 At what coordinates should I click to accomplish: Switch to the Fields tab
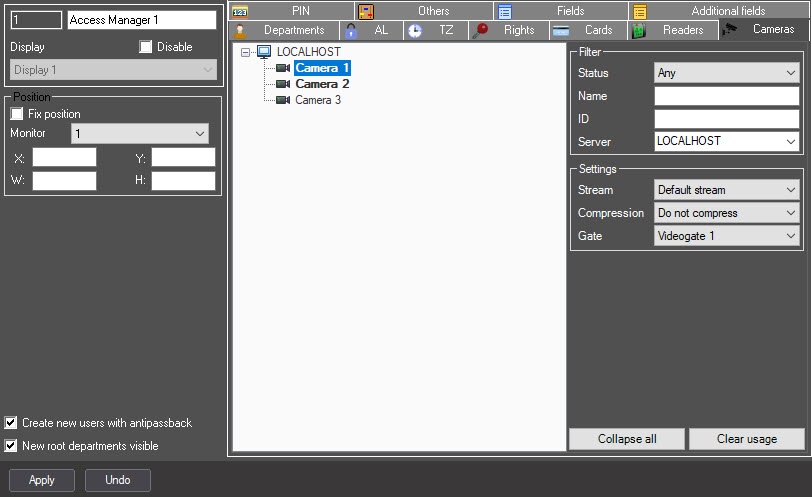pos(561,10)
